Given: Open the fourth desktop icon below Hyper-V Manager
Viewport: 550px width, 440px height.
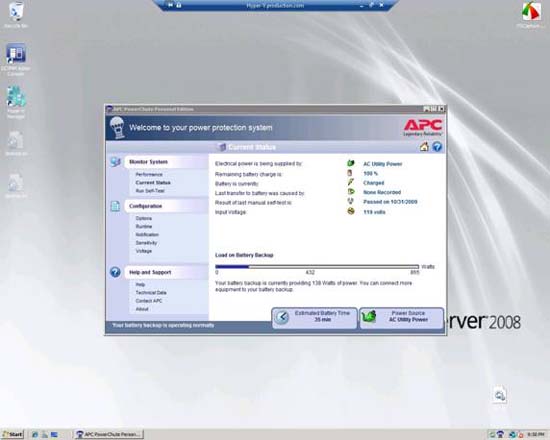Looking at the screenshot, I should pos(16,144).
